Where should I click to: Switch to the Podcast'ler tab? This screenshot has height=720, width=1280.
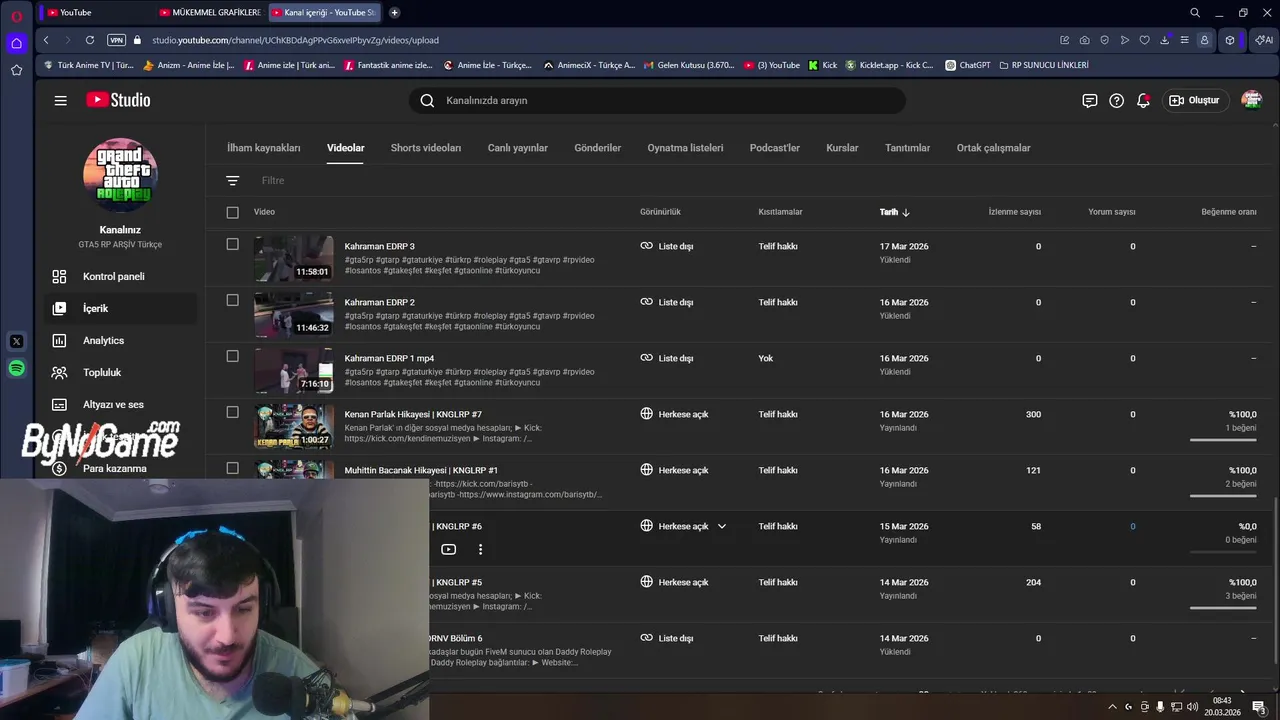[775, 148]
